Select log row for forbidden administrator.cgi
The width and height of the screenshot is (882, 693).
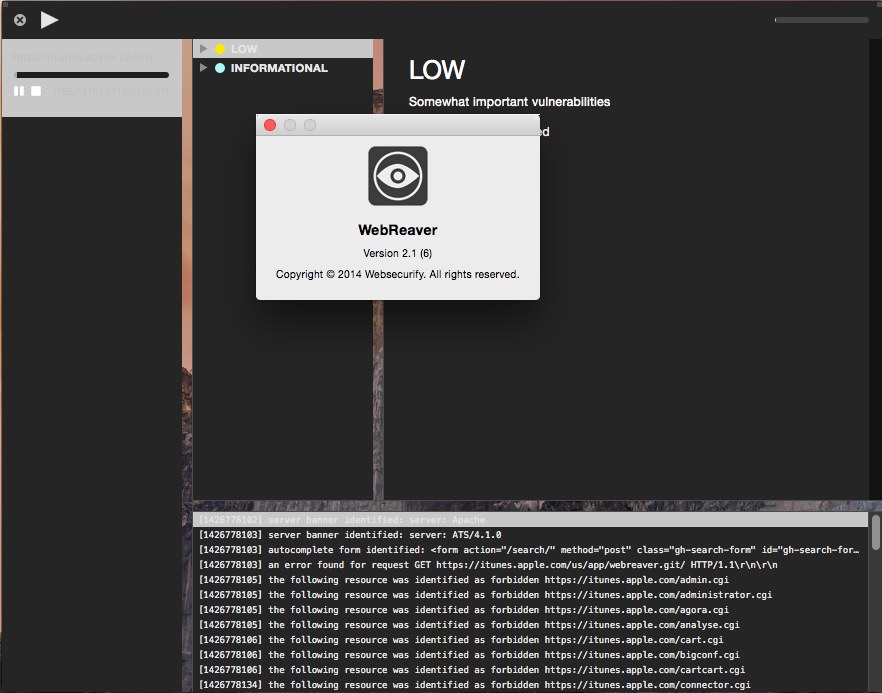tap(530, 595)
